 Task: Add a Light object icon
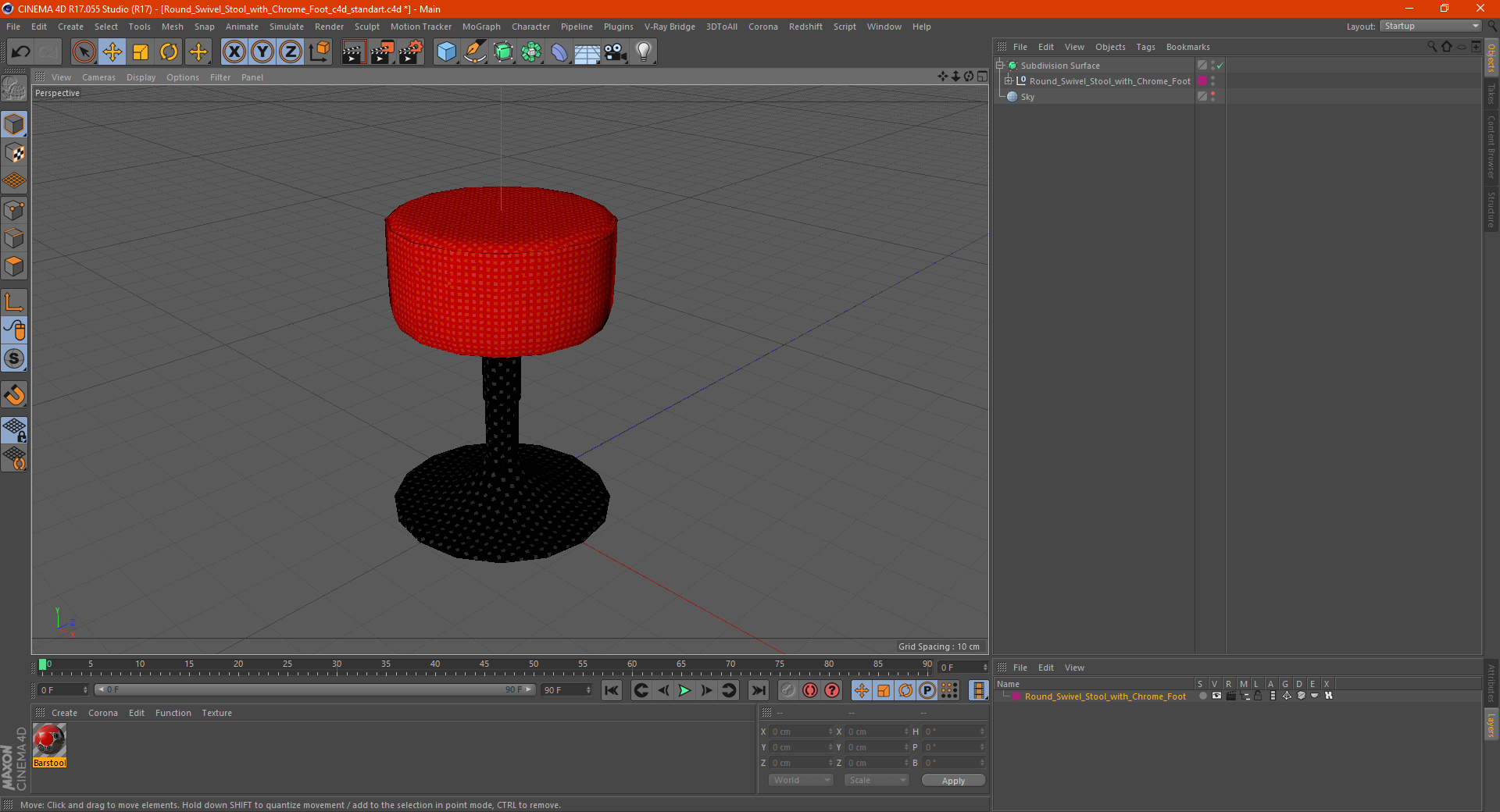[x=644, y=52]
